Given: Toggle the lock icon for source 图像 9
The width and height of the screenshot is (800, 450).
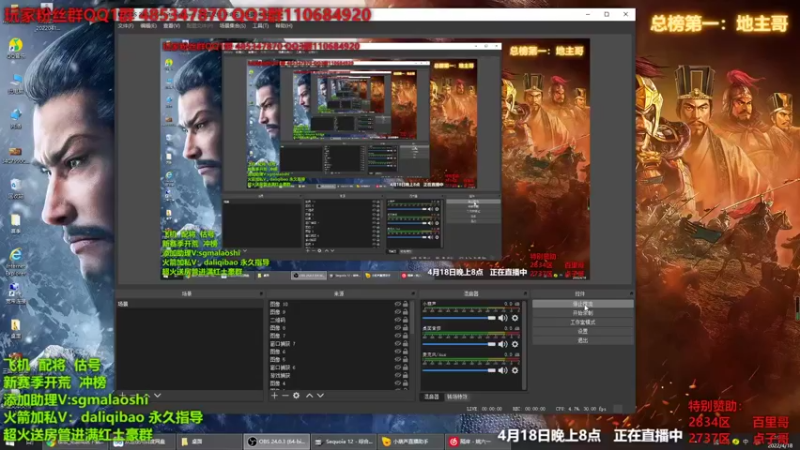Looking at the screenshot, I should point(406,312).
